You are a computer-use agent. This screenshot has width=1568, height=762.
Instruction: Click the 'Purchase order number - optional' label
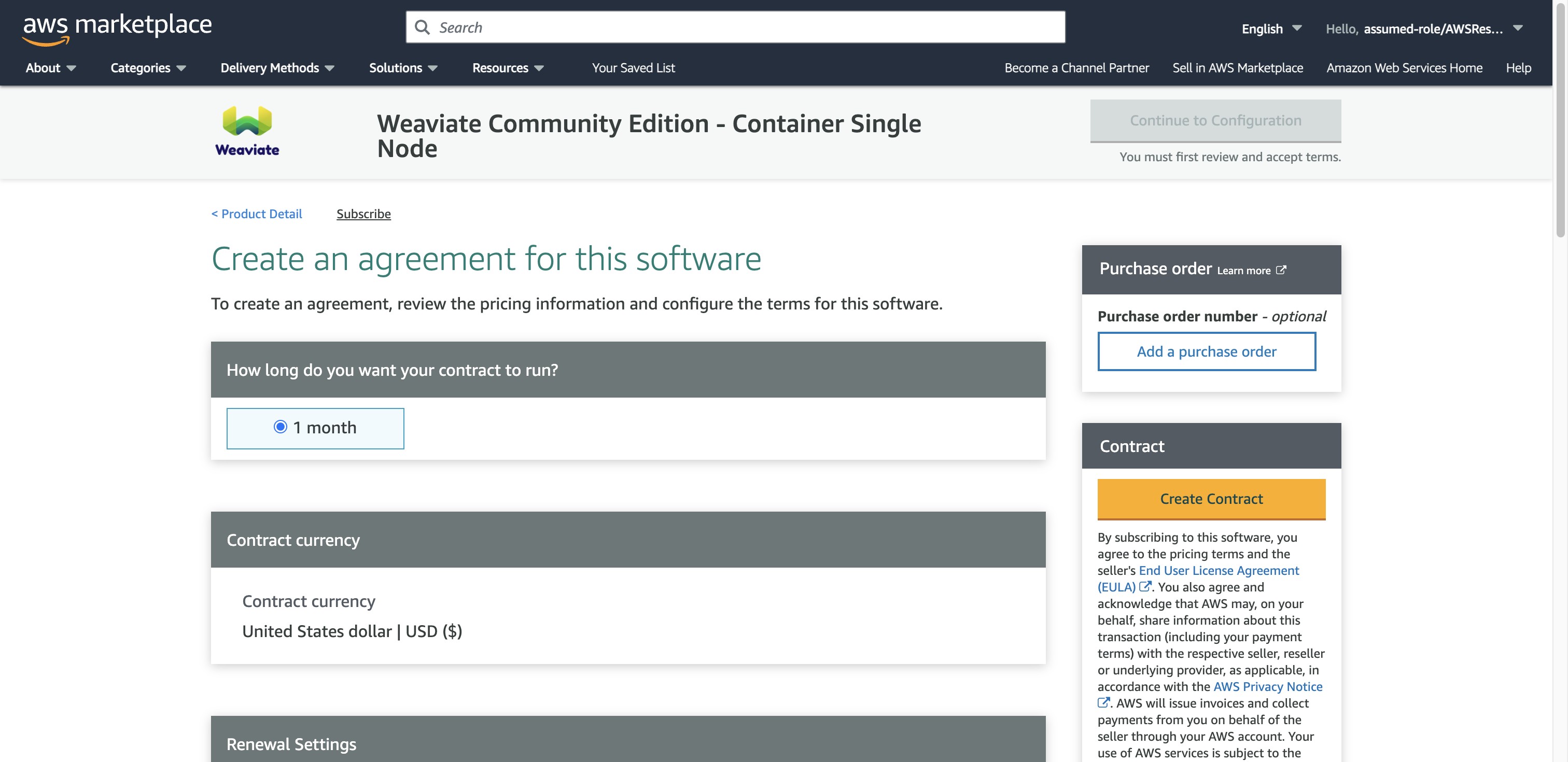tap(1211, 317)
